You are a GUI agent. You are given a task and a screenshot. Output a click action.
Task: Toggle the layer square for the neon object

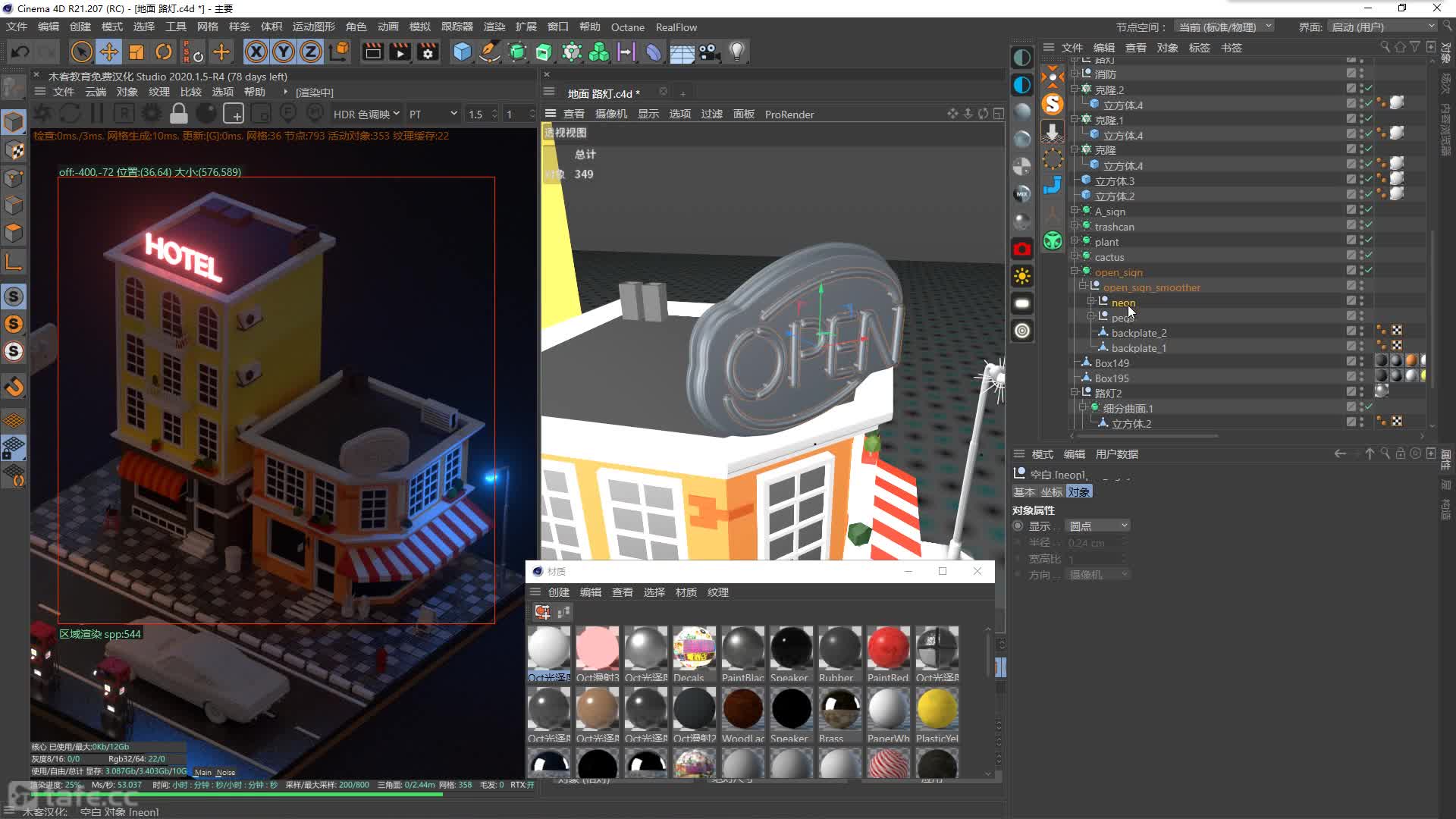click(1351, 302)
